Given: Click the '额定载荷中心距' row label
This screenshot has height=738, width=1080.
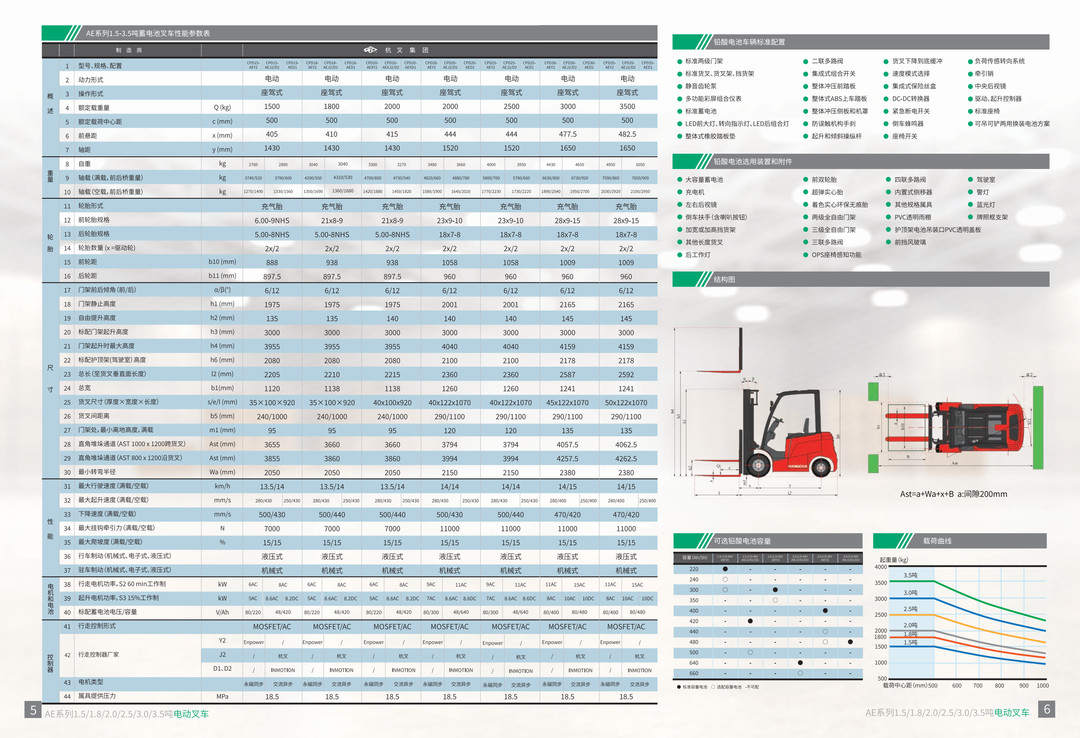Looking at the screenshot, I should [x=100, y=121].
